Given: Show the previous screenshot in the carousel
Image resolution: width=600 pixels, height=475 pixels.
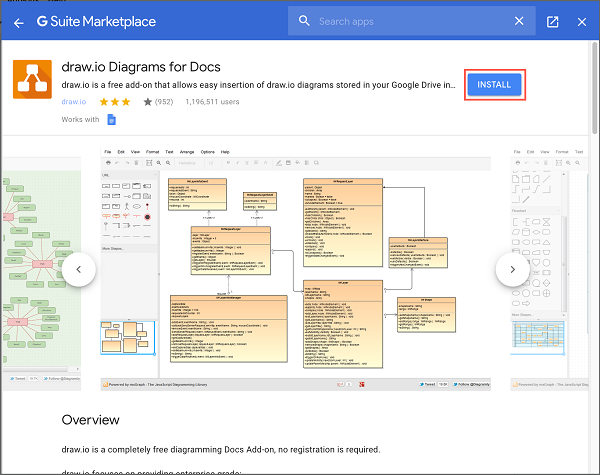Looking at the screenshot, I should coord(78,269).
